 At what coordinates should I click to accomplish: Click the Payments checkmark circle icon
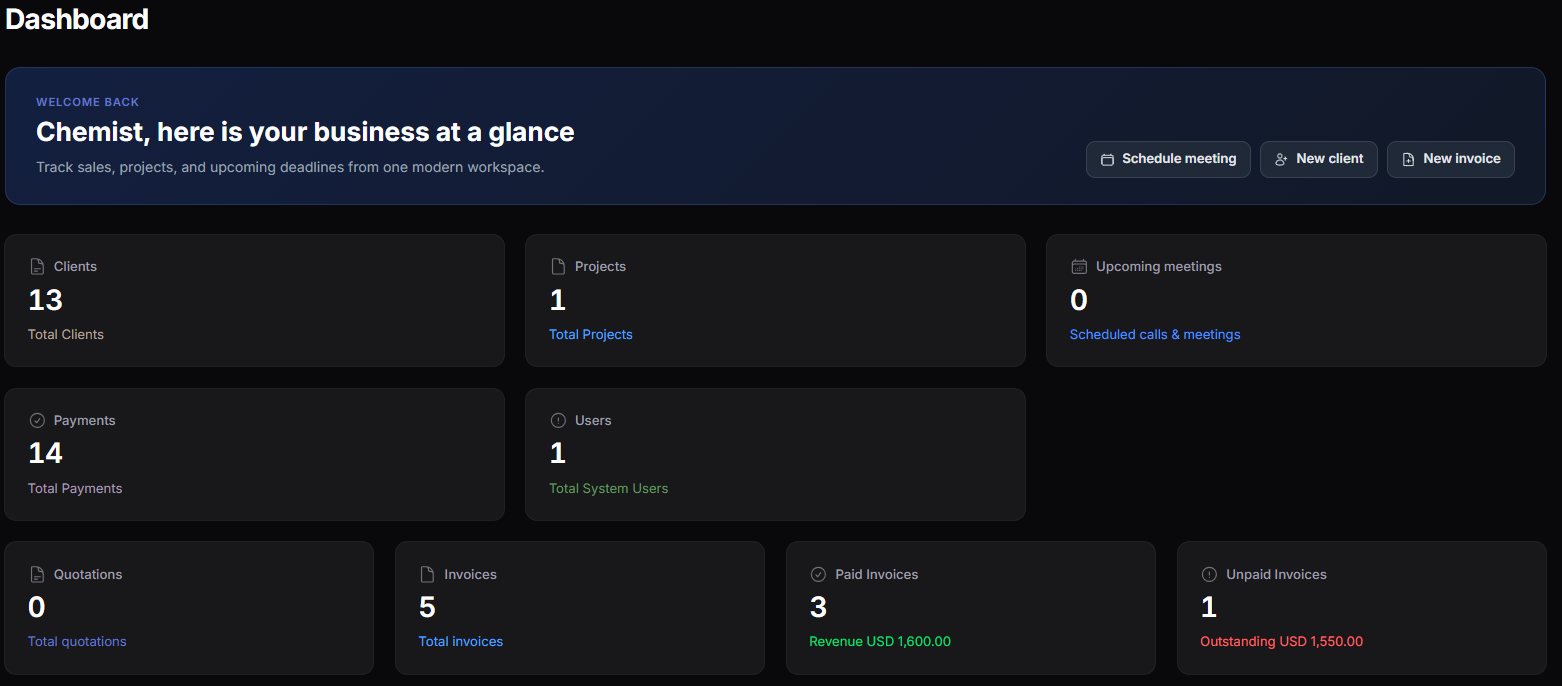coord(37,420)
